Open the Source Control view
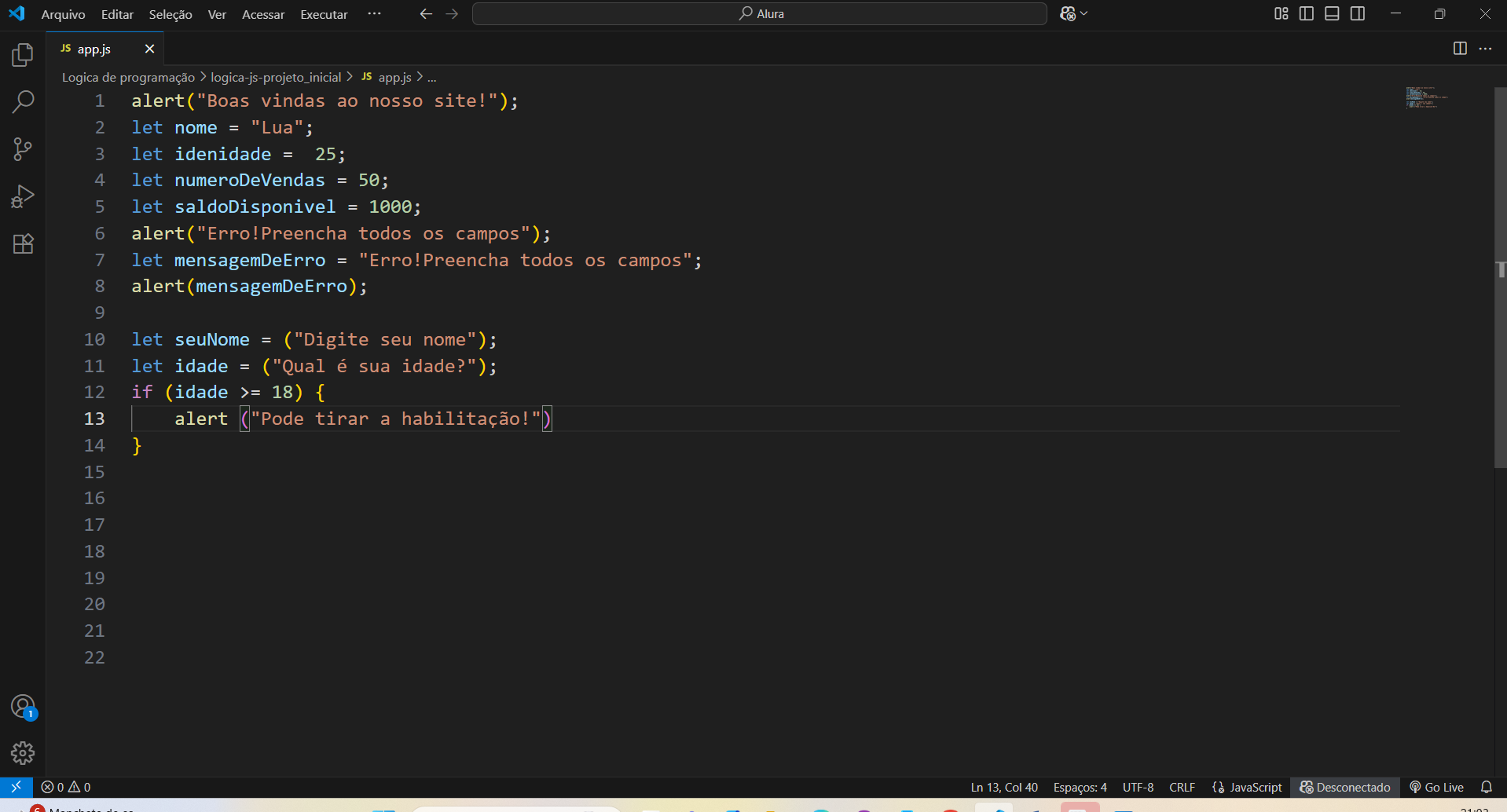 (x=23, y=149)
